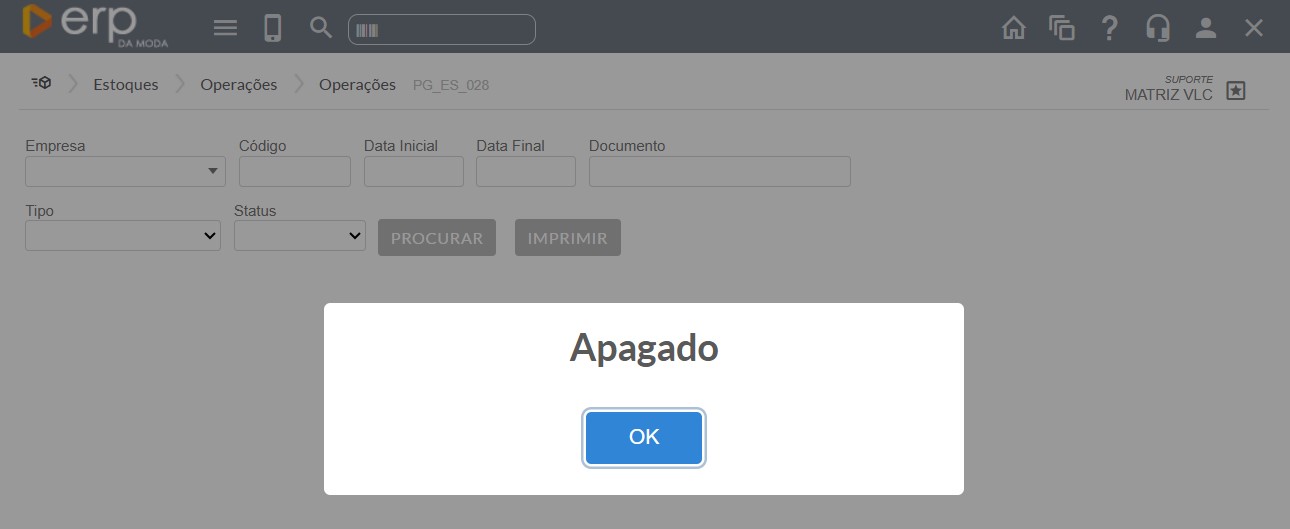Click the magnifier search icon
The height and width of the screenshot is (529, 1290).
321,28
